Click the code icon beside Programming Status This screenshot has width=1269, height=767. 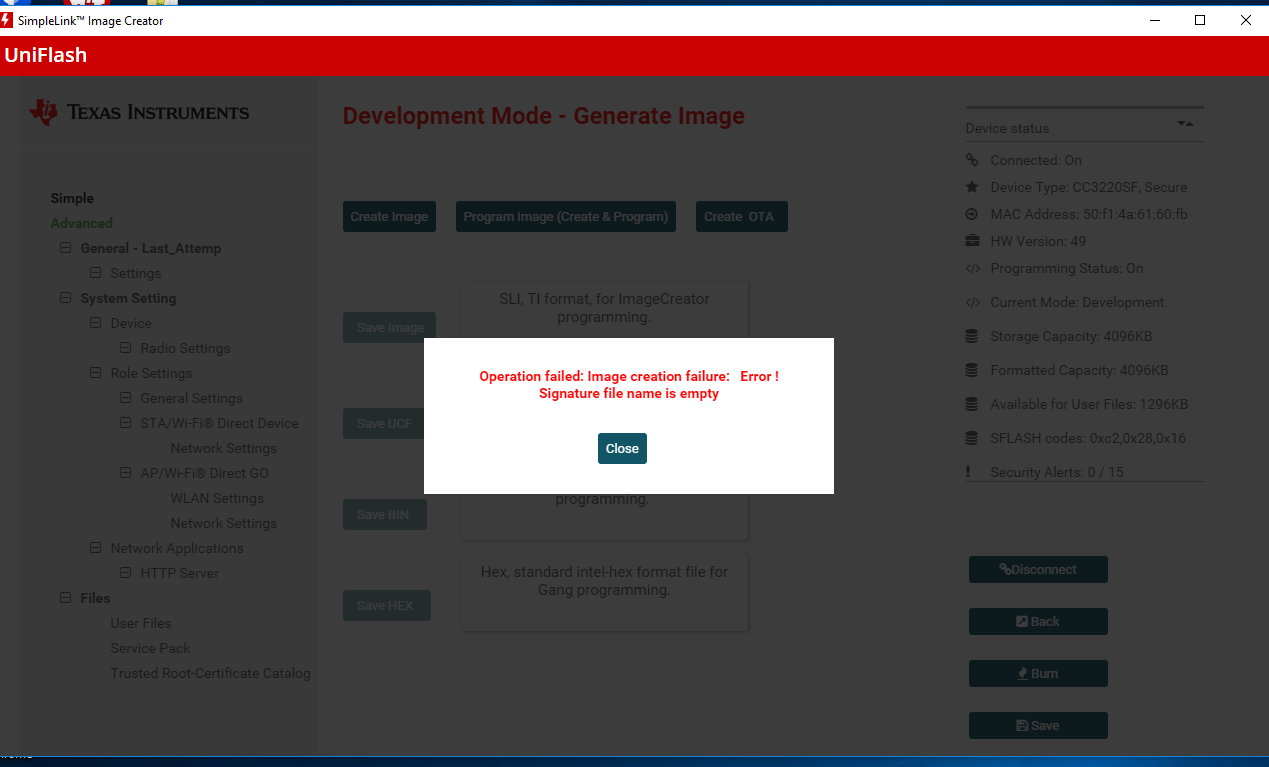pos(972,268)
